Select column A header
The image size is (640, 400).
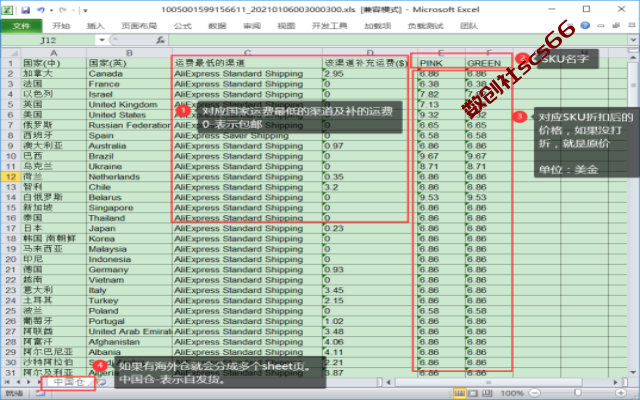[x=53, y=53]
